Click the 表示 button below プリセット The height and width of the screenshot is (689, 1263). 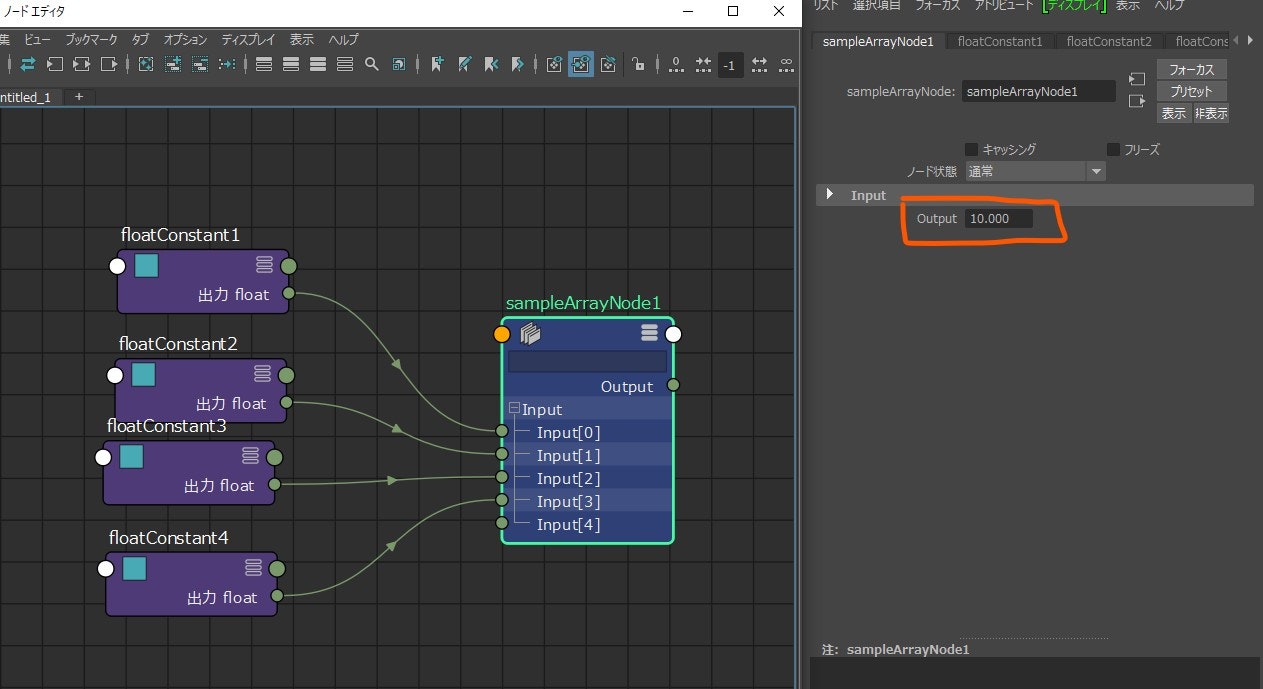pos(1174,113)
